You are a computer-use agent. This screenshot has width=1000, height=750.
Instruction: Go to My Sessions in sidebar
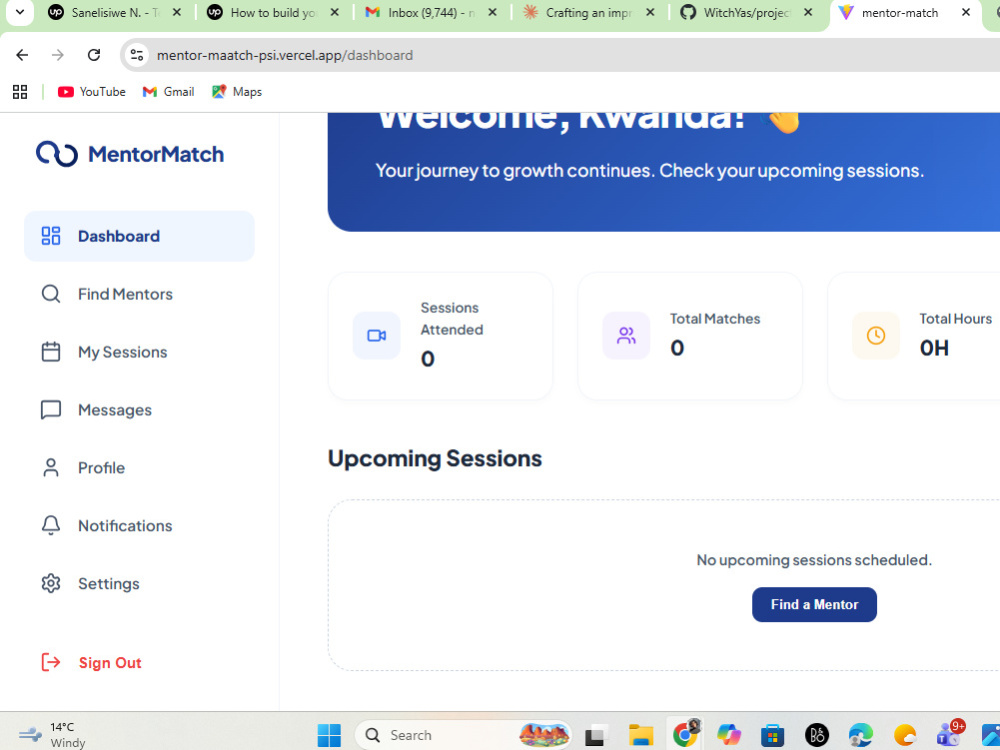coord(139,352)
